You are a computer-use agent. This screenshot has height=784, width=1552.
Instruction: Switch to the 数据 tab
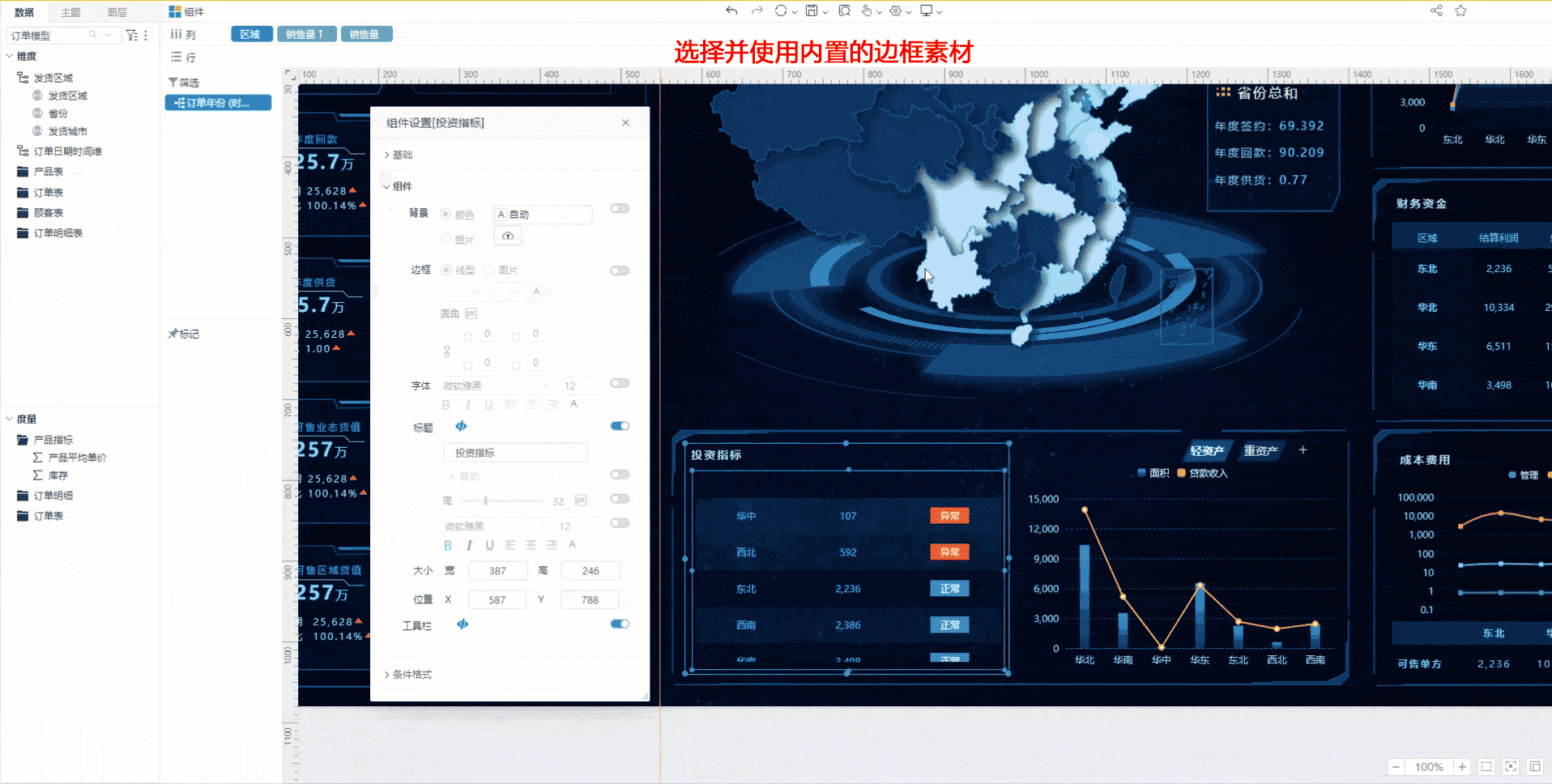pyautogui.click(x=24, y=12)
